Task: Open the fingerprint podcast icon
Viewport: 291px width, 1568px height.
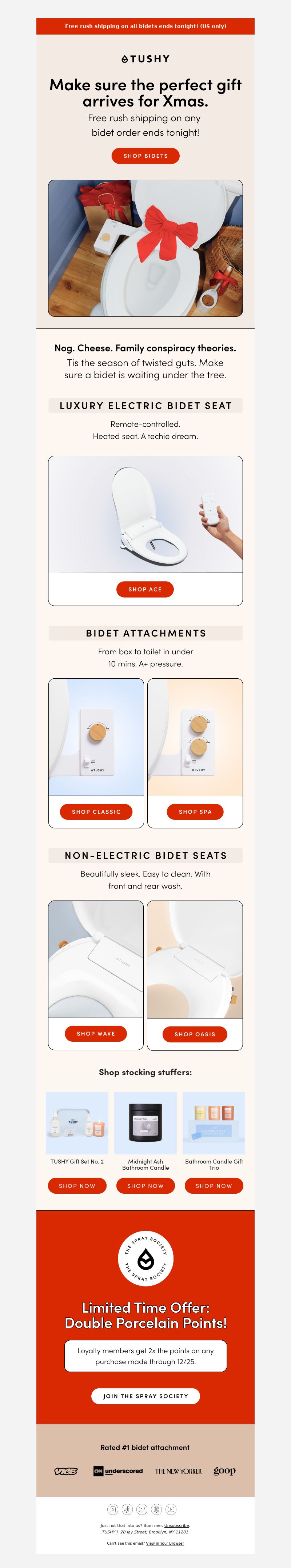Action: pos(156,1509)
